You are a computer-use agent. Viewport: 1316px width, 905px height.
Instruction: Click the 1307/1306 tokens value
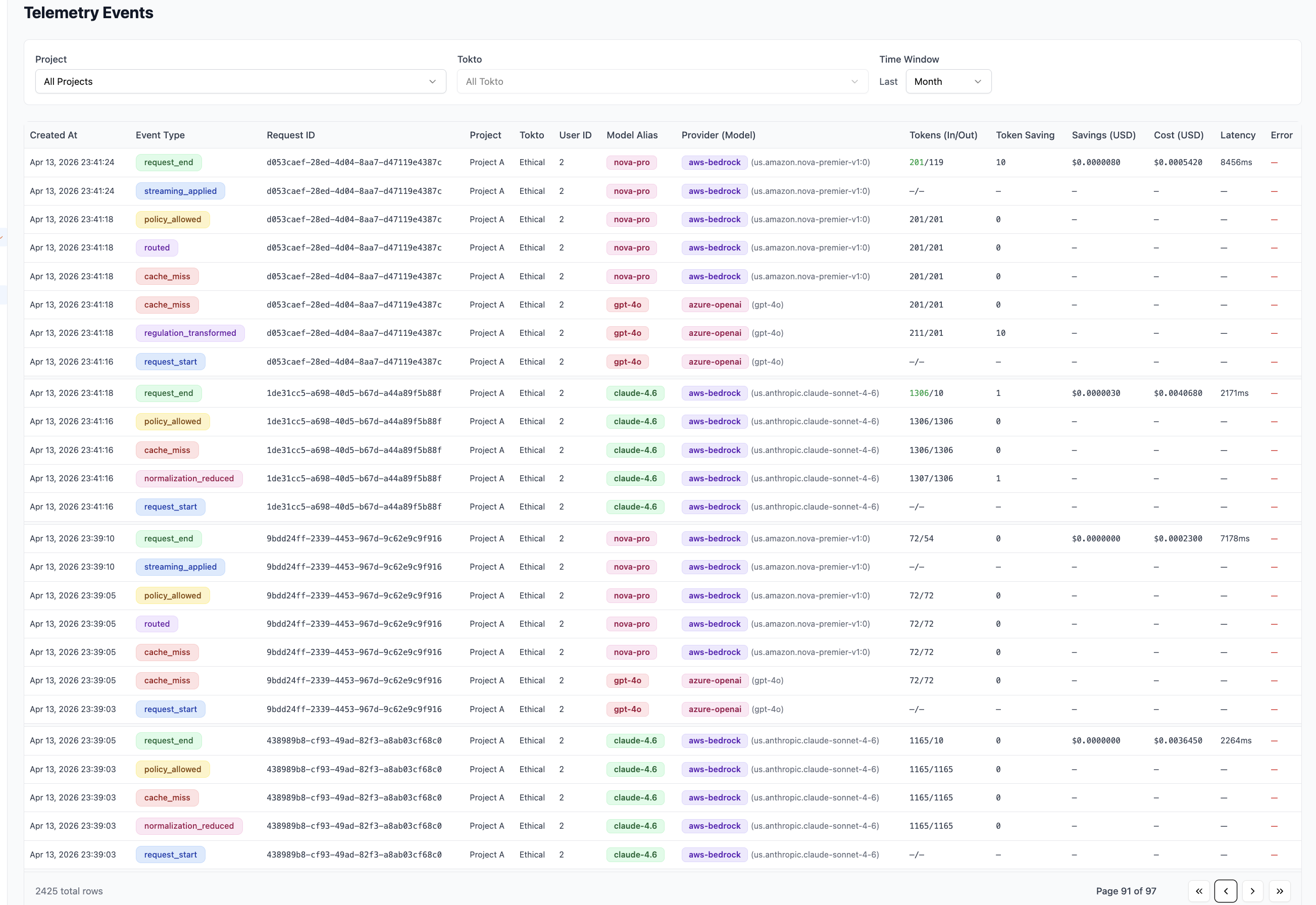pos(931,479)
